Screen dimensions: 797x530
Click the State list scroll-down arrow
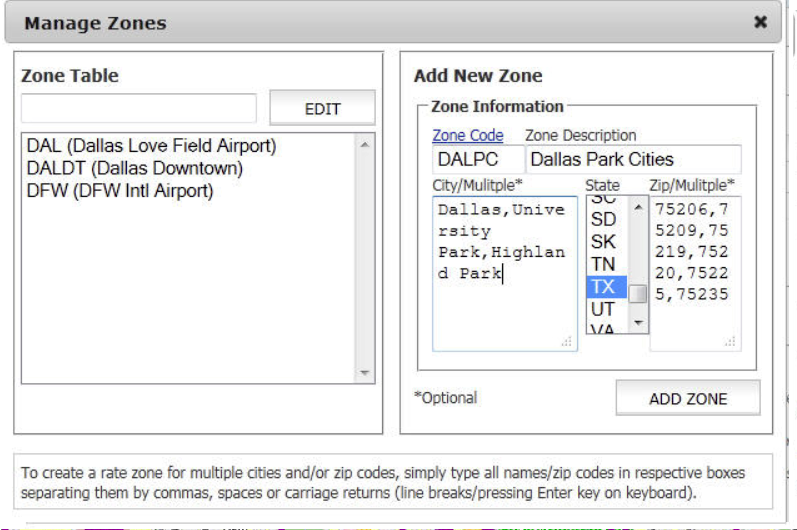tap(638, 324)
